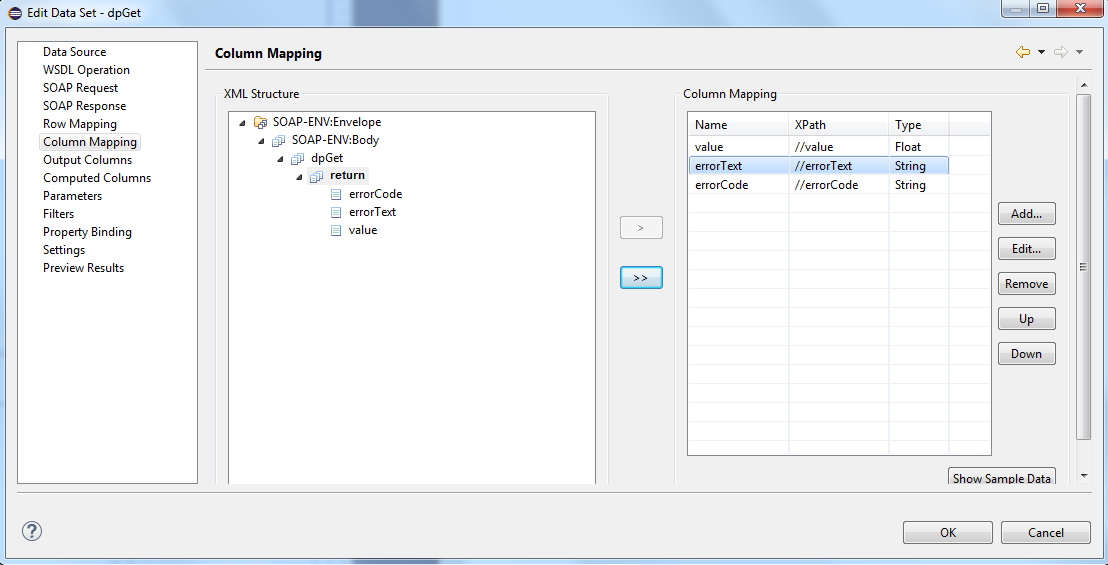Go to the SOAP Request page

80,88
